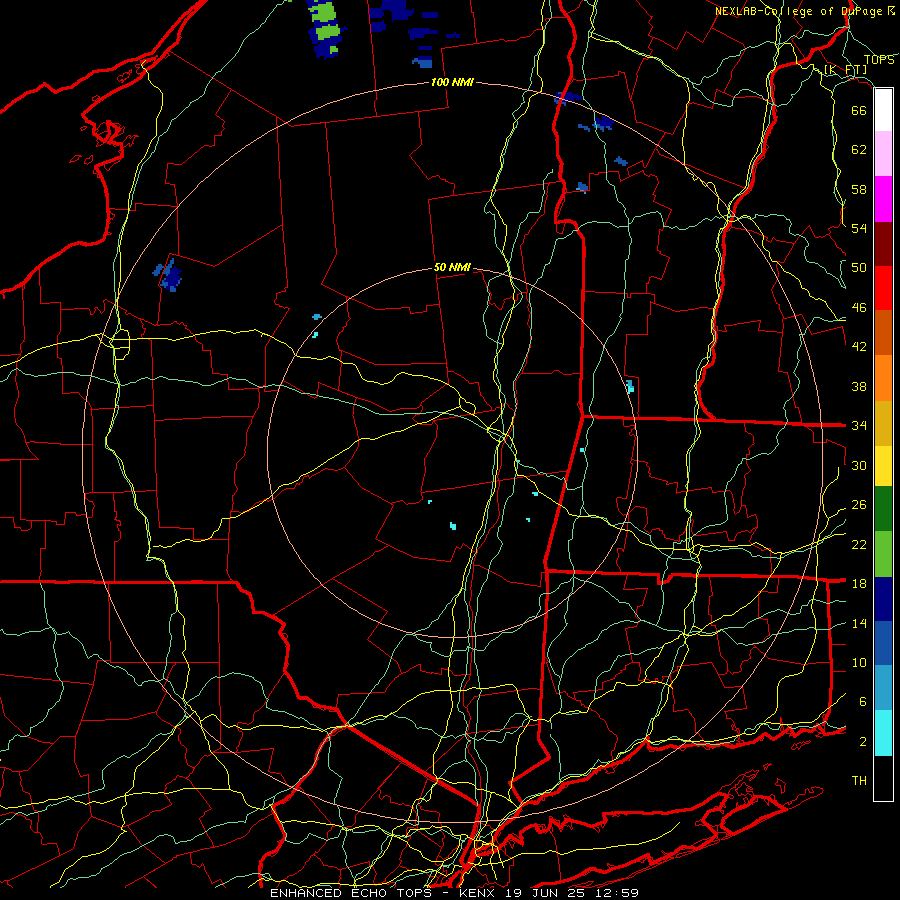Click the legend value "18"

tap(859, 583)
